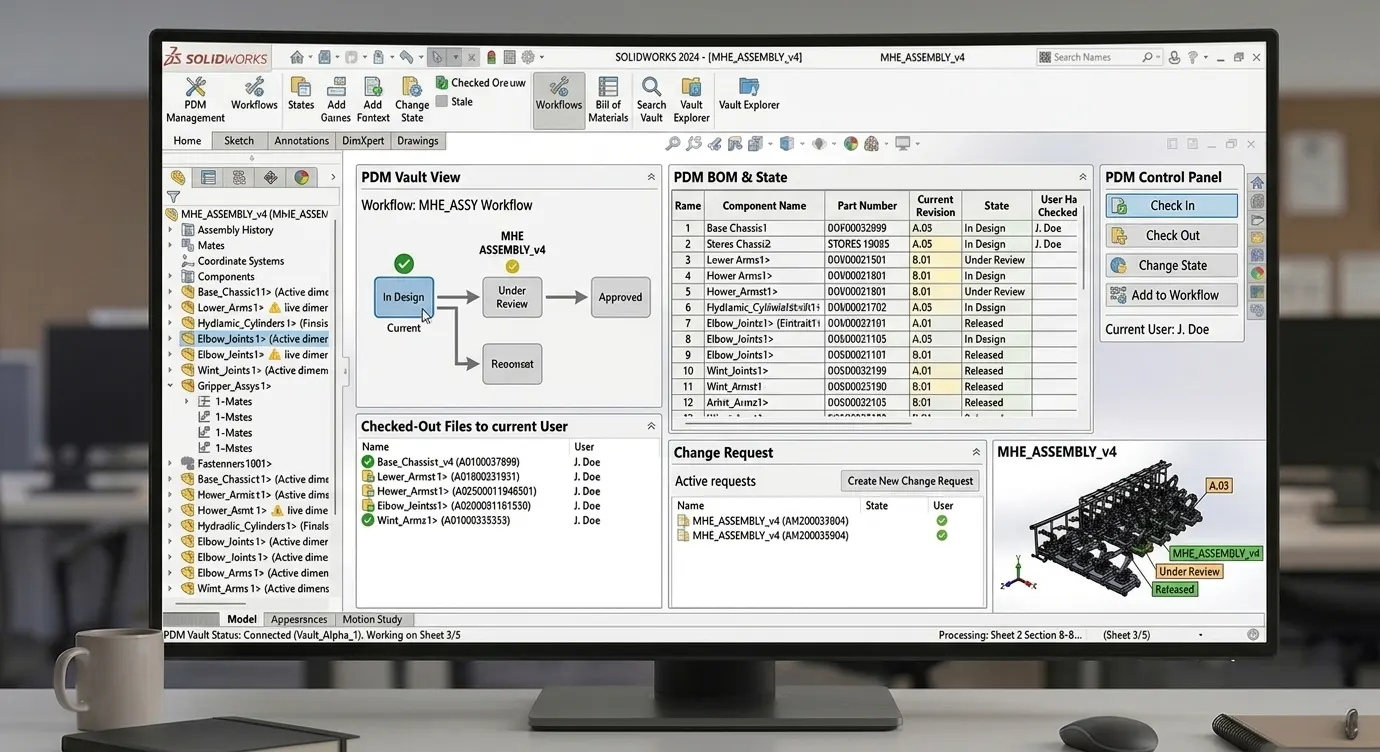Expand the Components tree node

170,277
